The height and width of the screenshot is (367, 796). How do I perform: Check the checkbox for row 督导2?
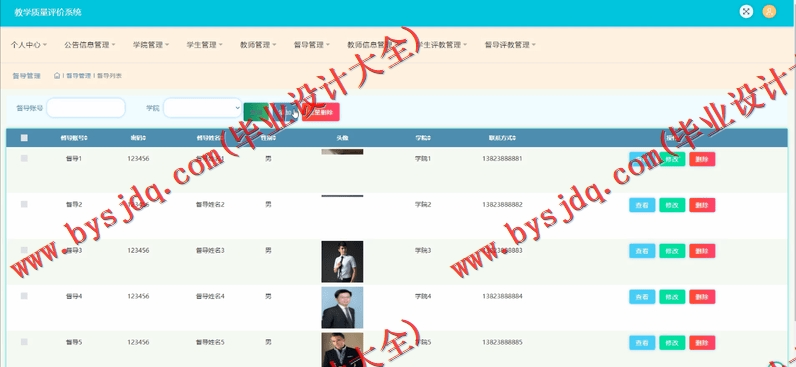pyautogui.click(x=24, y=205)
